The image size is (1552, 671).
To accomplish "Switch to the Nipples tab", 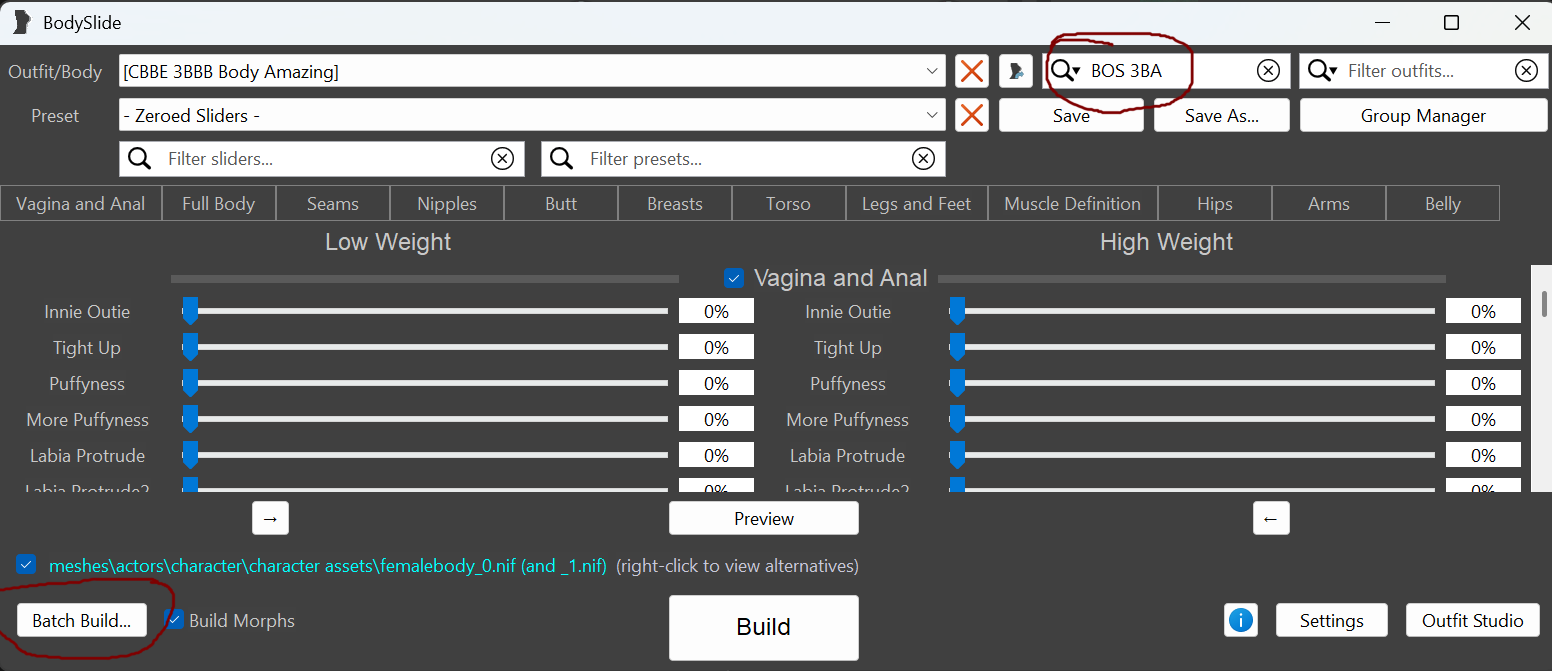I will 447,203.
